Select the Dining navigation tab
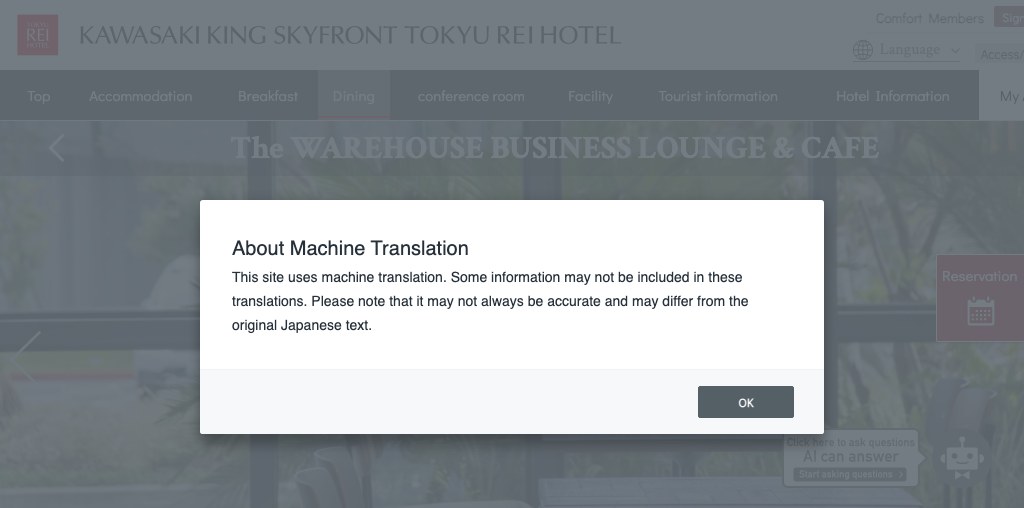Image resolution: width=1024 pixels, height=508 pixels. pyautogui.click(x=353, y=96)
